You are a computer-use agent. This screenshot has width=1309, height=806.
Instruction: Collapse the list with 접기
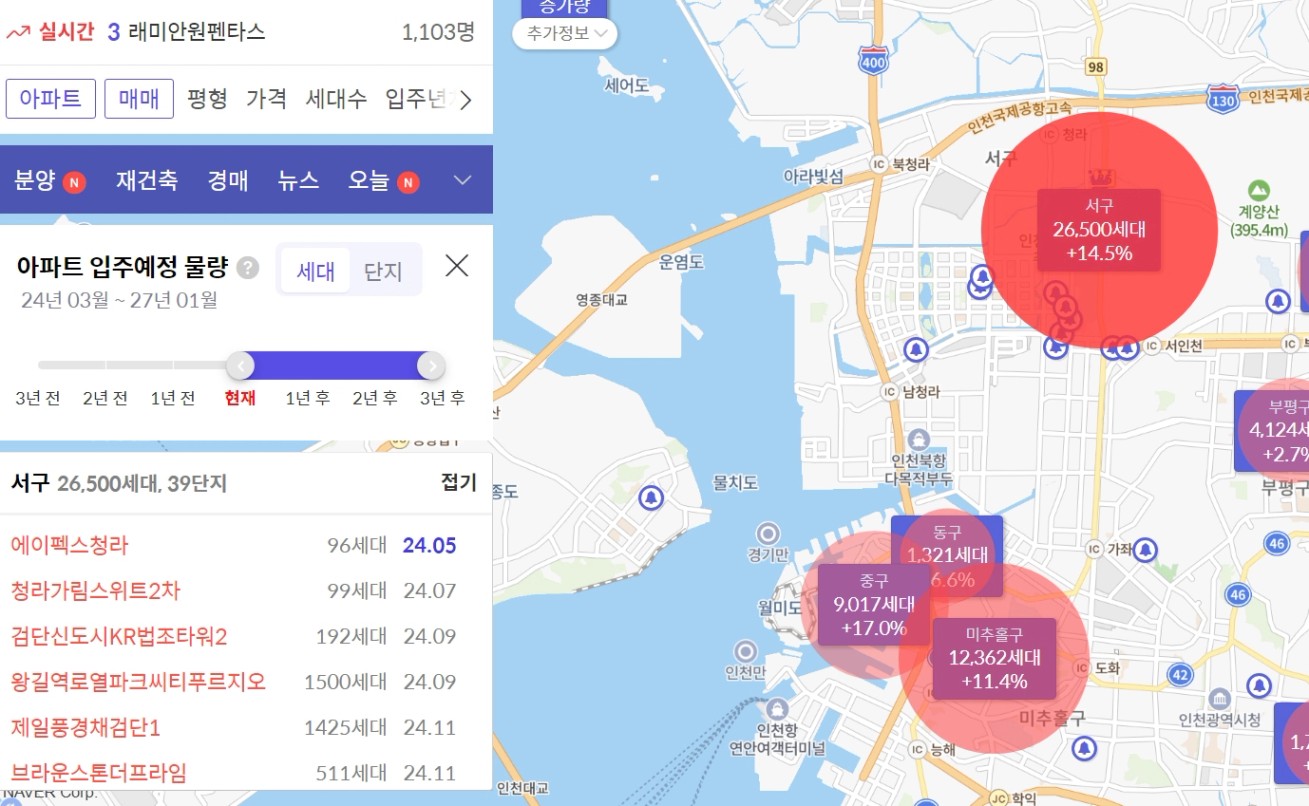[459, 483]
